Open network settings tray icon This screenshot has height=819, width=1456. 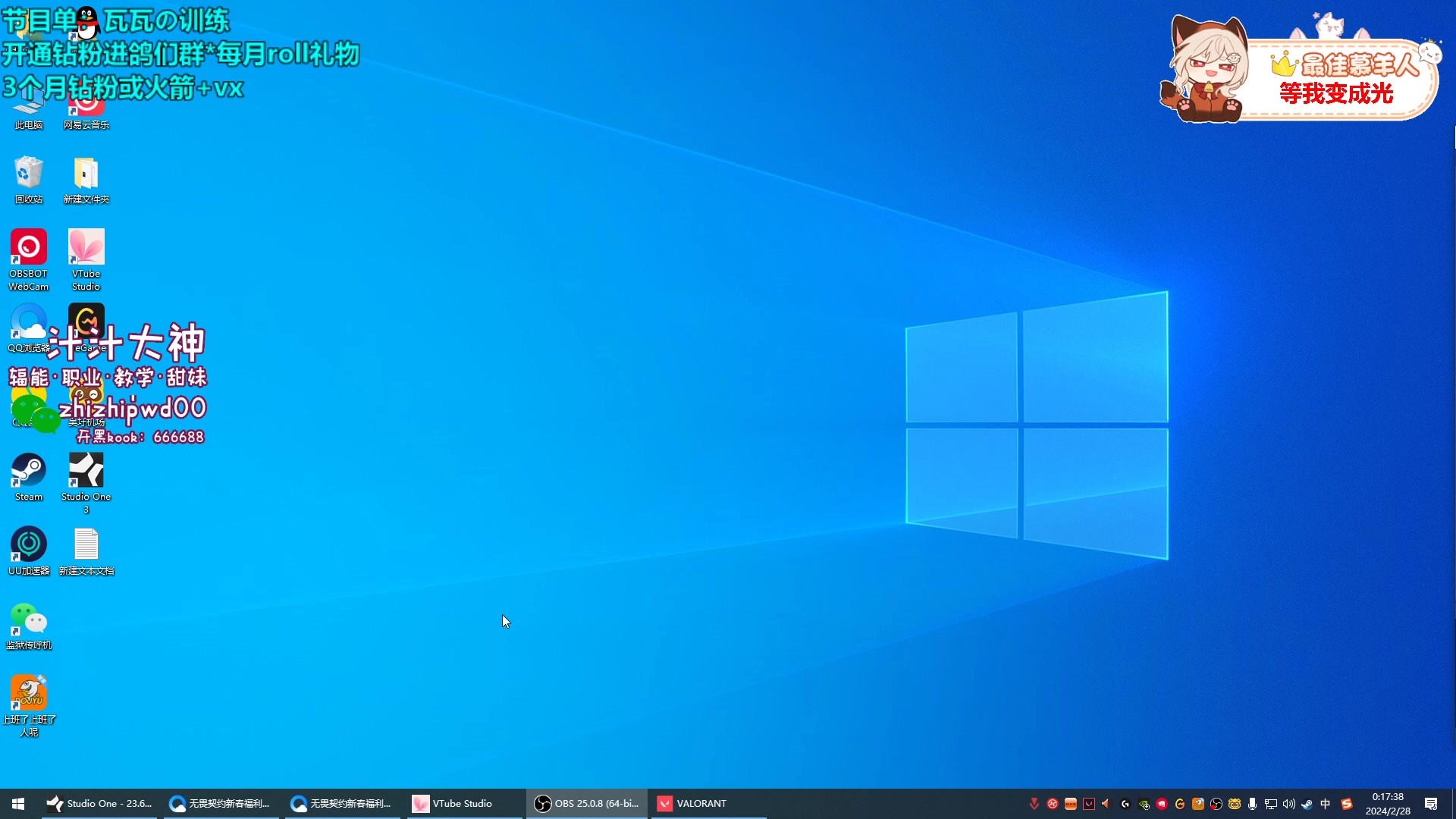(x=1271, y=804)
